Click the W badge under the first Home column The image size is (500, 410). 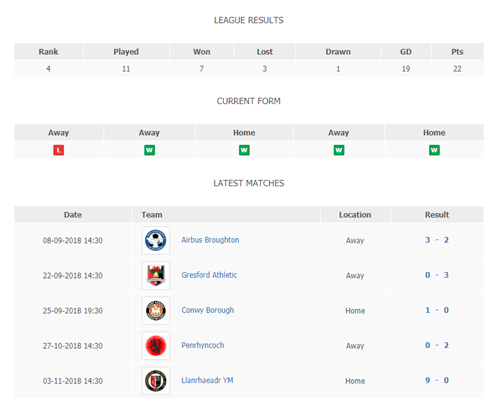(244, 150)
